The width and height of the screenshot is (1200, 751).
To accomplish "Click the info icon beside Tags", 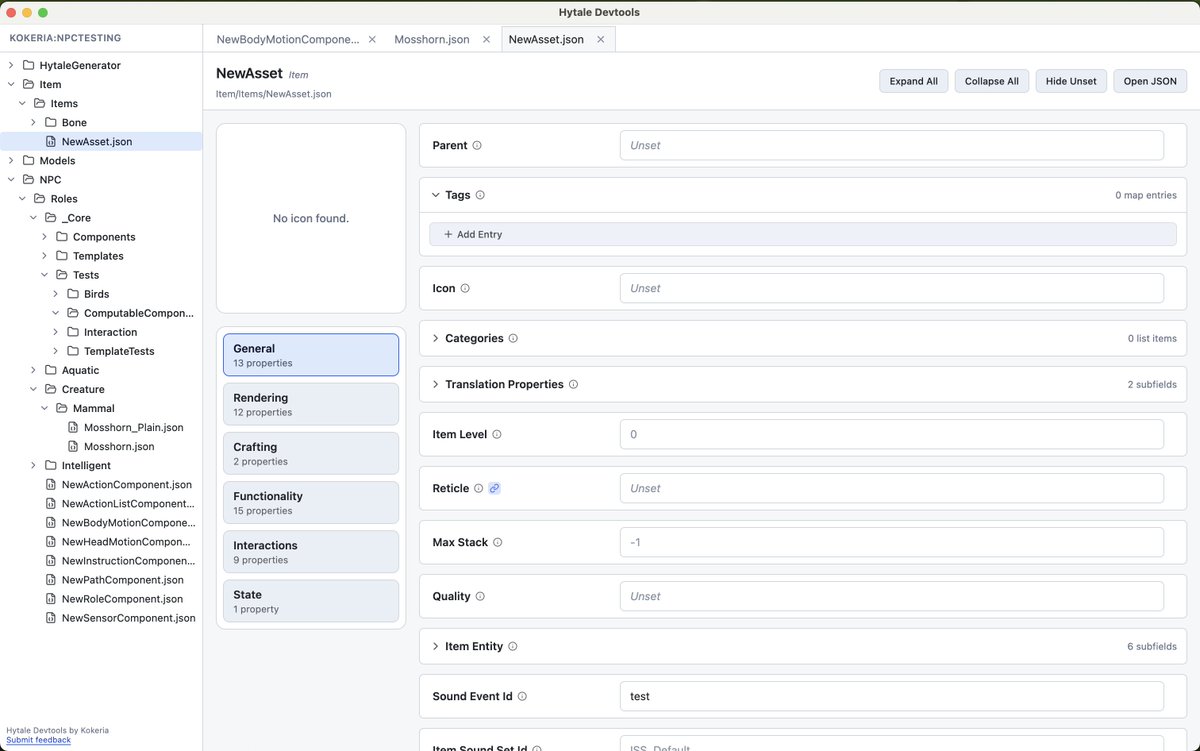I will pyautogui.click(x=480, y=195).
